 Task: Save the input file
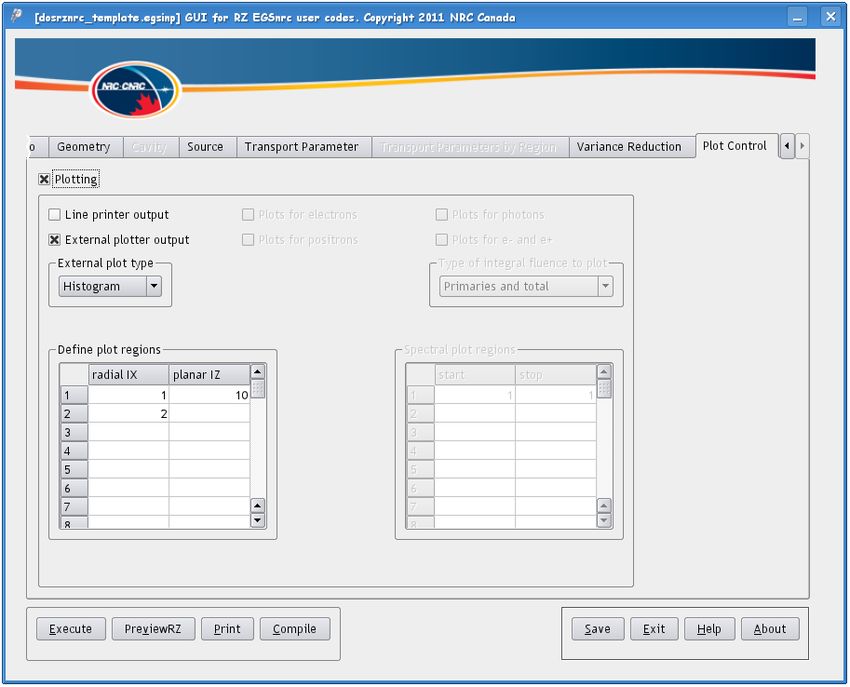pyautogui.click(x=598, y=629)
